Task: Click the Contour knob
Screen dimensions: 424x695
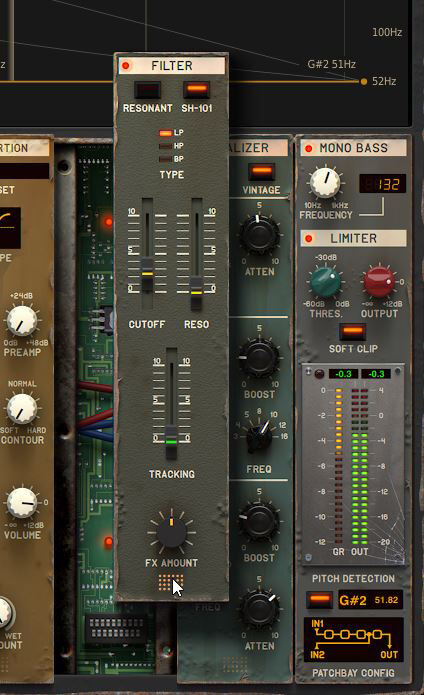Action: point(21,409)
